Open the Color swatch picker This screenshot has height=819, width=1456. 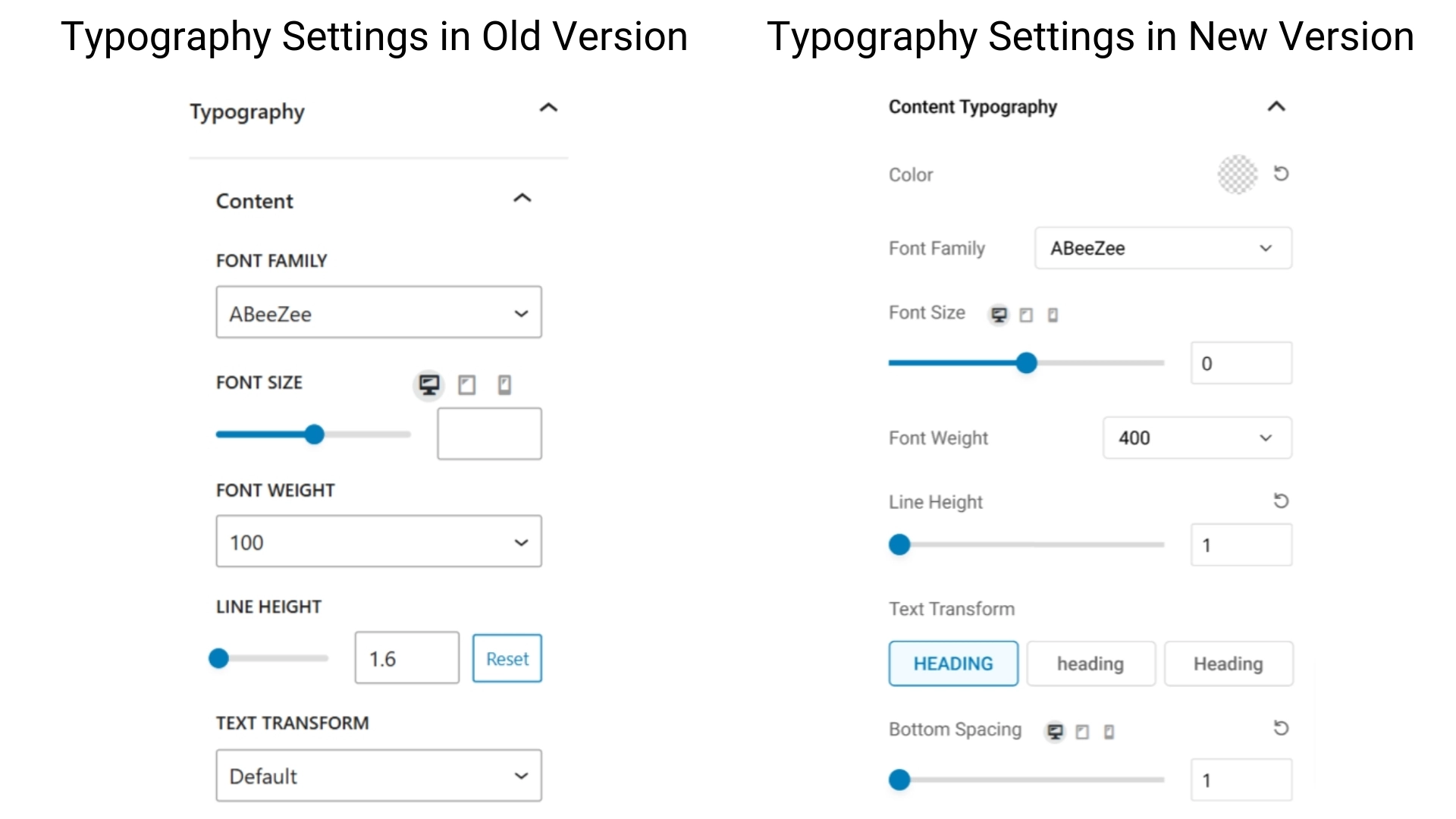click(x=1237, y=174)
